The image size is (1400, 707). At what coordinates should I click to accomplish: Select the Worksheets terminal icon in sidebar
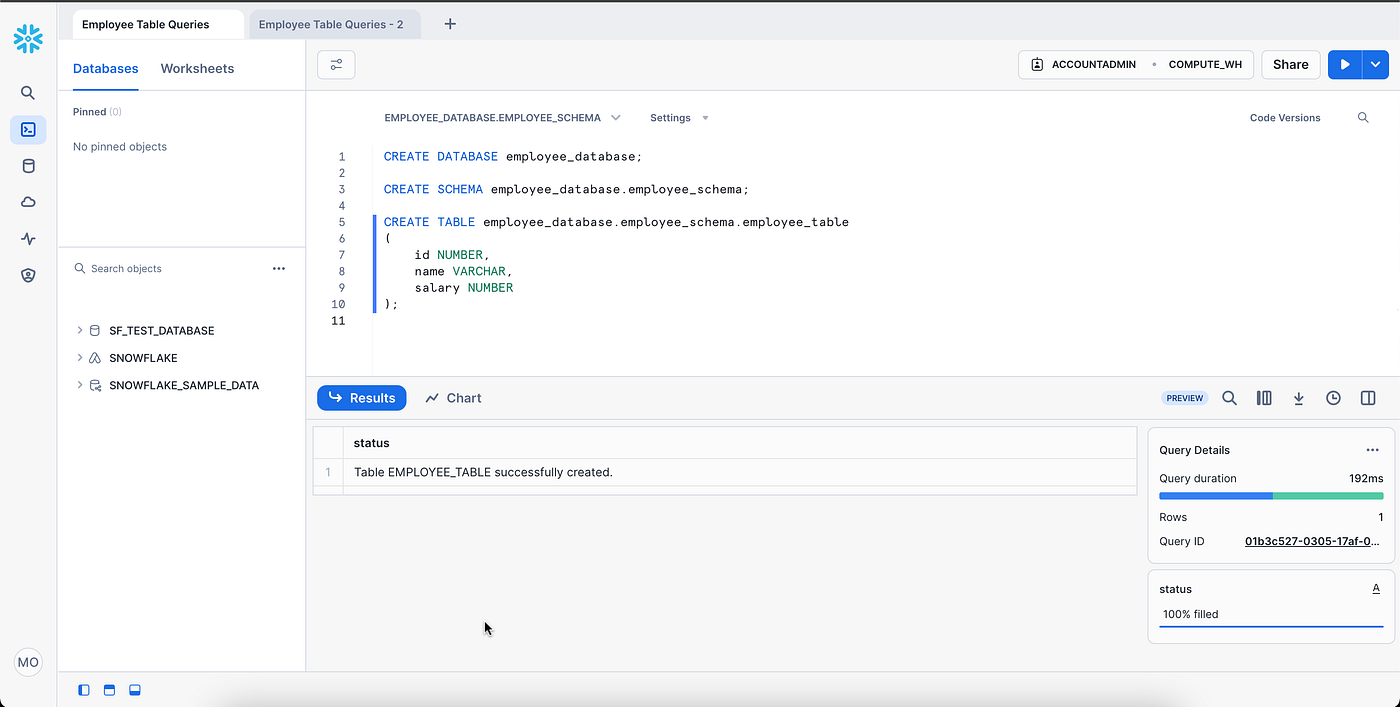(x=28, y=130)
